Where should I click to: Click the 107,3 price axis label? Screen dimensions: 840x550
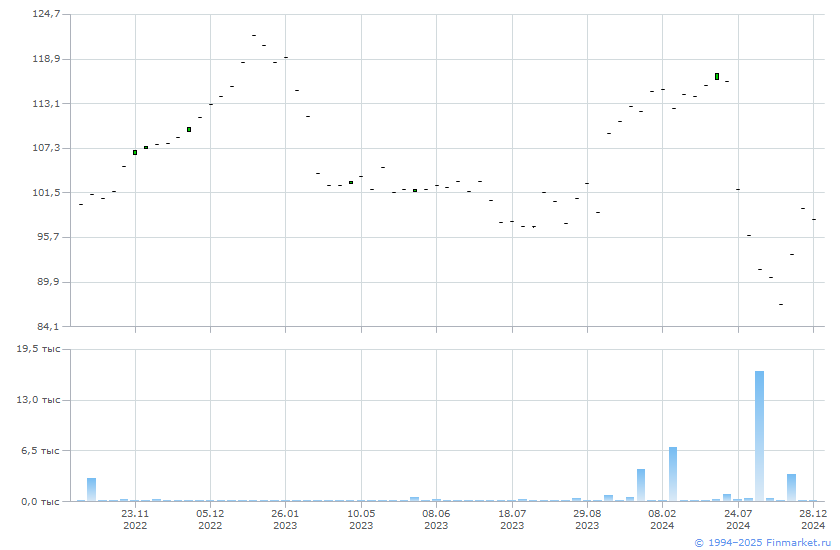[x=47, y=147]
